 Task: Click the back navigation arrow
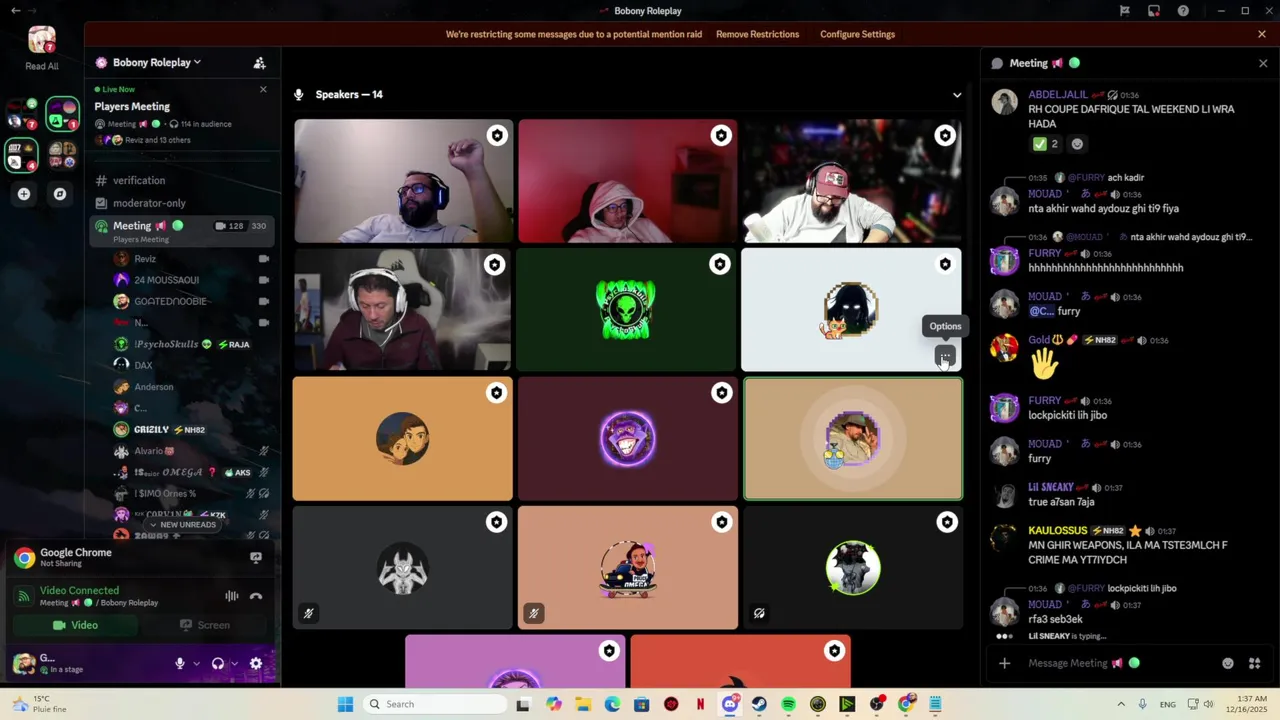click(x=15, y=11)
